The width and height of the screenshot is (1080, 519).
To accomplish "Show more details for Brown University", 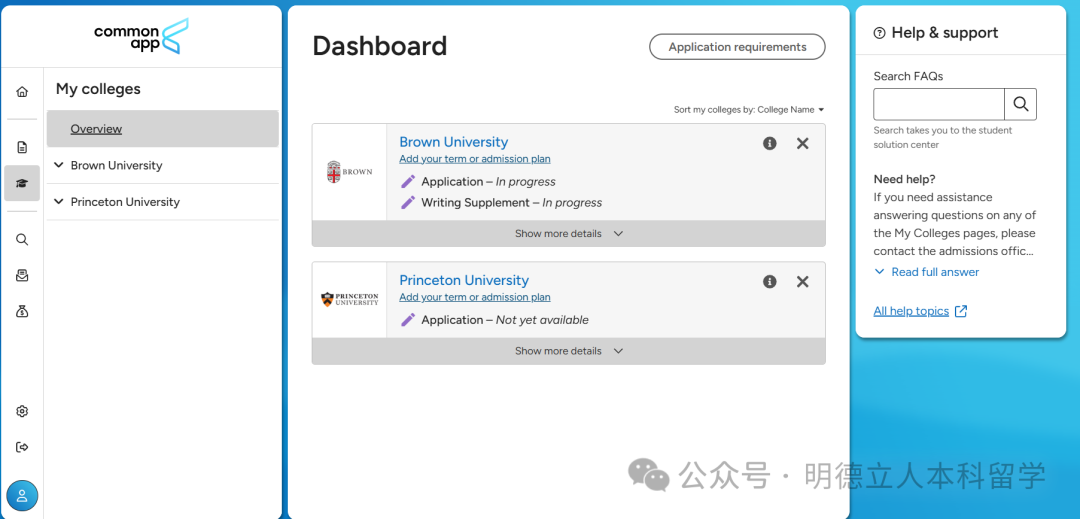I will [x=568, y=234].
